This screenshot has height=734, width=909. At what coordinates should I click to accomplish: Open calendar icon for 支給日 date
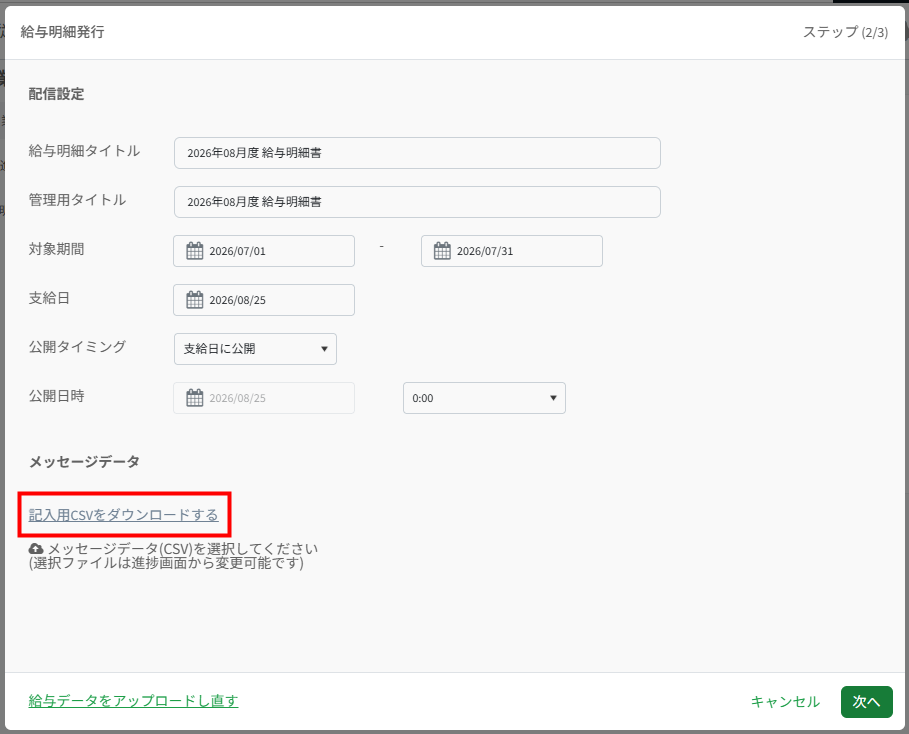point(194,300)
